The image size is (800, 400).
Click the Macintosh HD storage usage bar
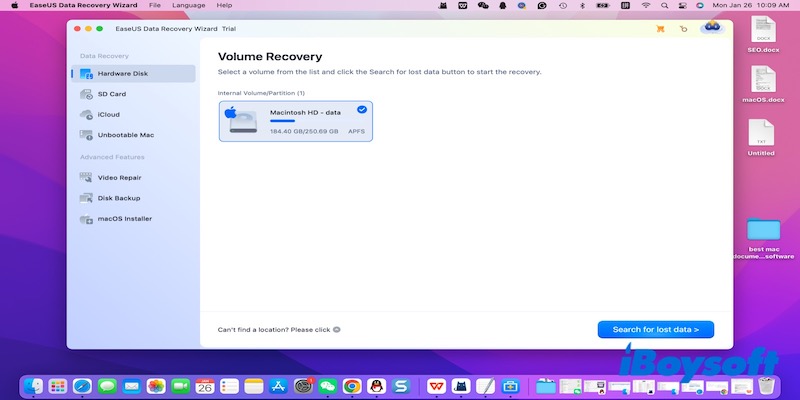point(283,121)
